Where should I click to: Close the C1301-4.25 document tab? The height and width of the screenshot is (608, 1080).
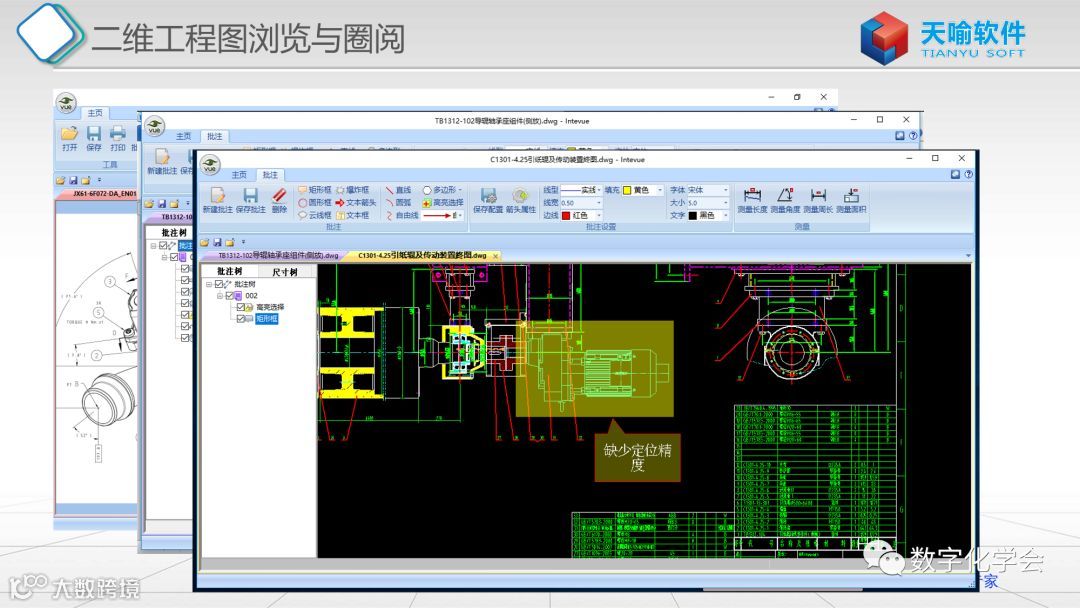495,256
